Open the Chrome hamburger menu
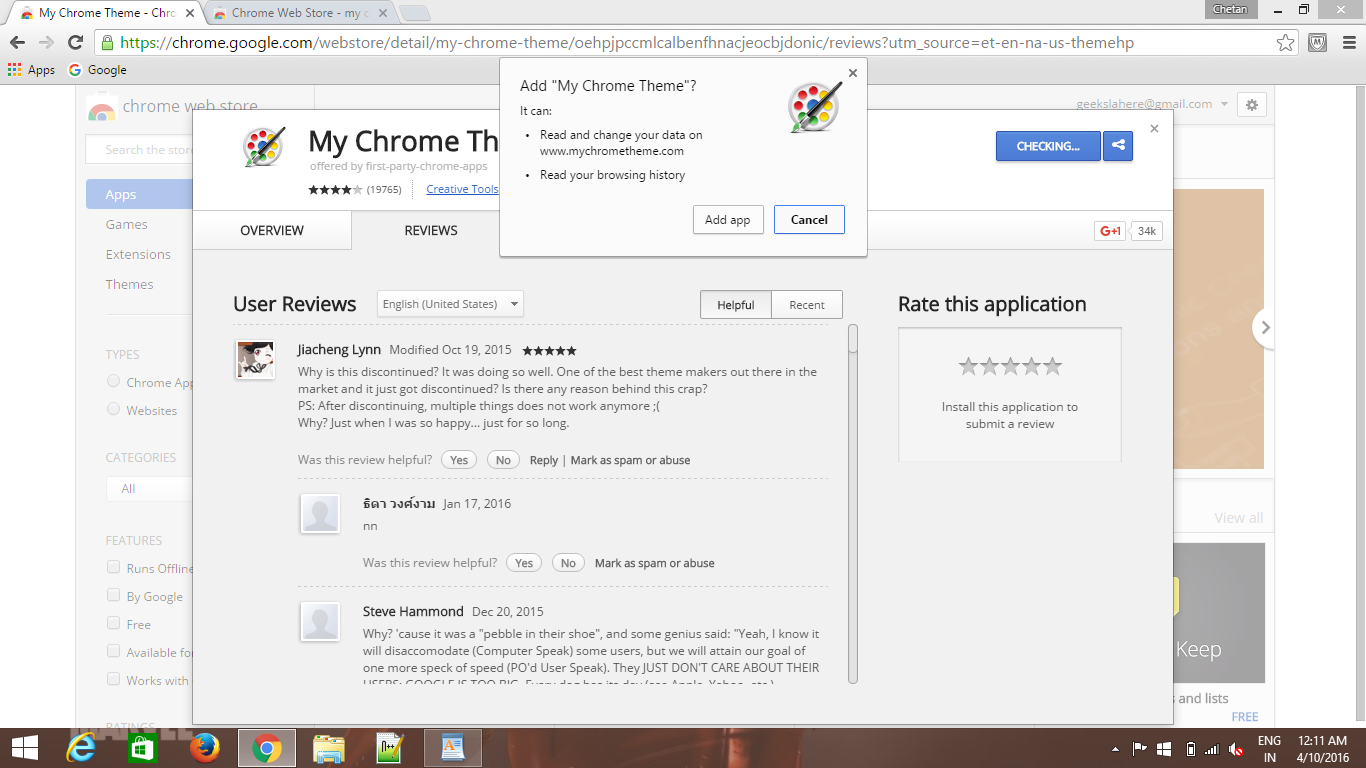The image size is (1366, 768). pos(1347,43)
